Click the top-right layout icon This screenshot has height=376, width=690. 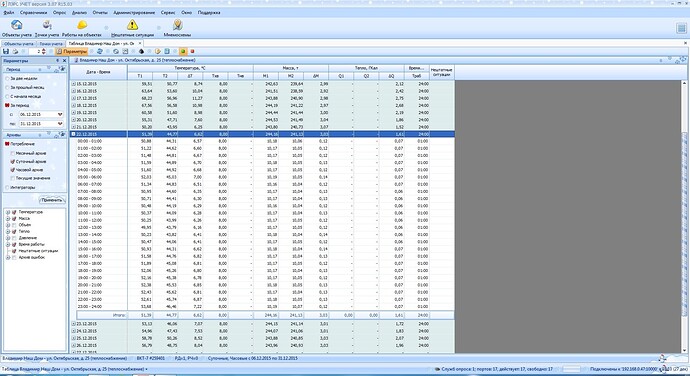(681, 28)
